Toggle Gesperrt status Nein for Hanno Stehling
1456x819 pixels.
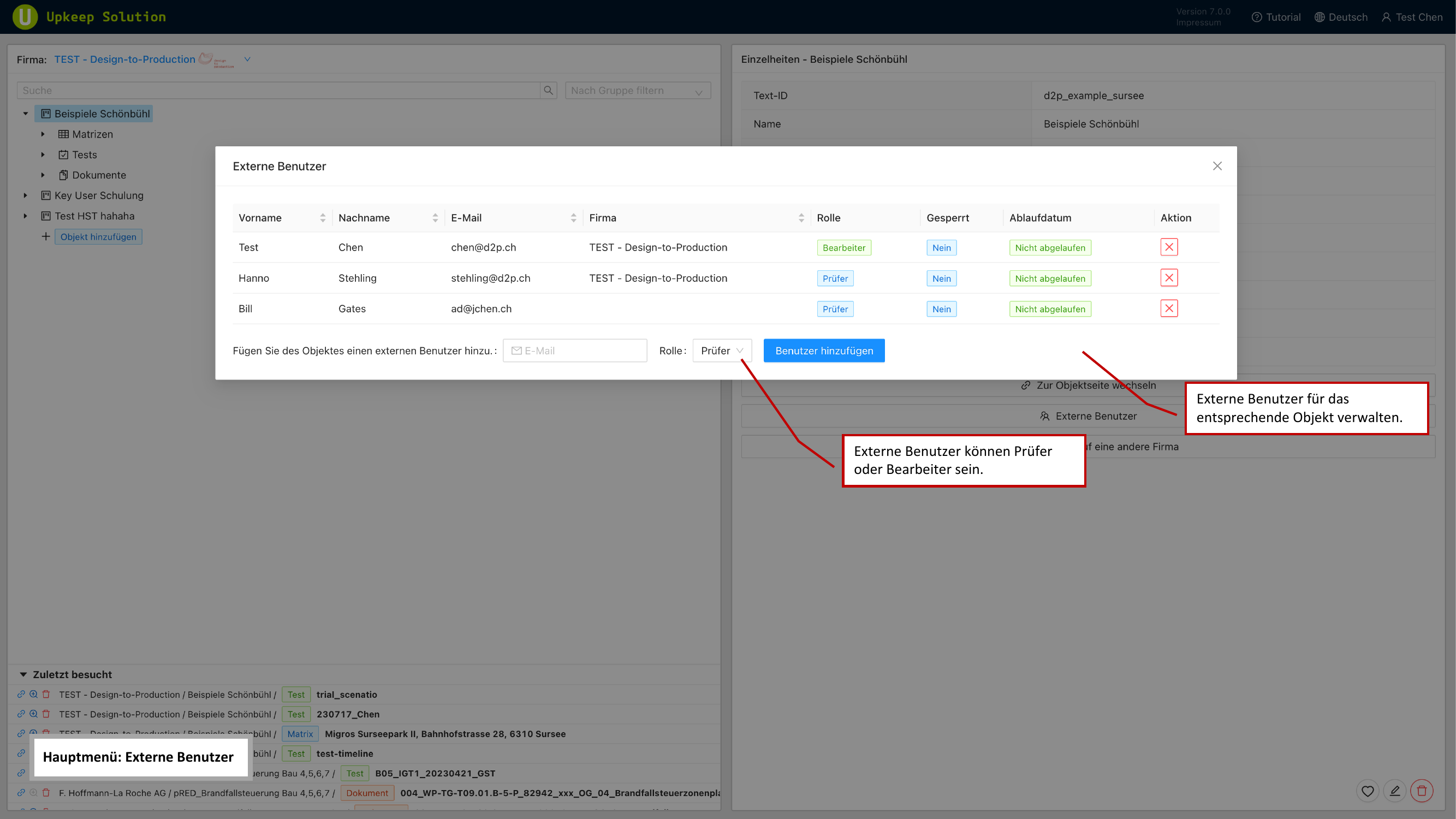point(941,277)
